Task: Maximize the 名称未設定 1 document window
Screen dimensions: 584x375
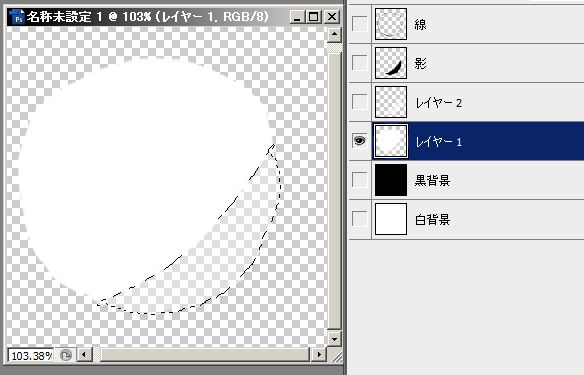Action: pos(314,17)
